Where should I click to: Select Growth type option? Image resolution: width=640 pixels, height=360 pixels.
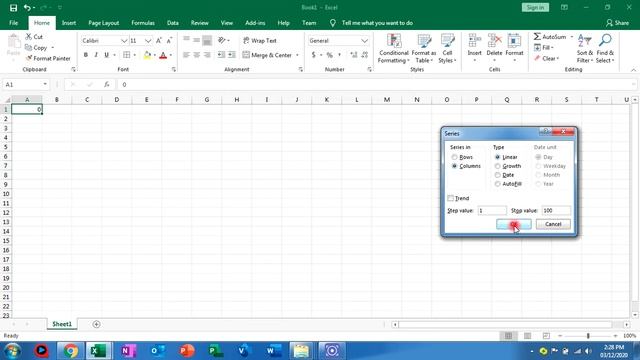click(x=497, y=166)
